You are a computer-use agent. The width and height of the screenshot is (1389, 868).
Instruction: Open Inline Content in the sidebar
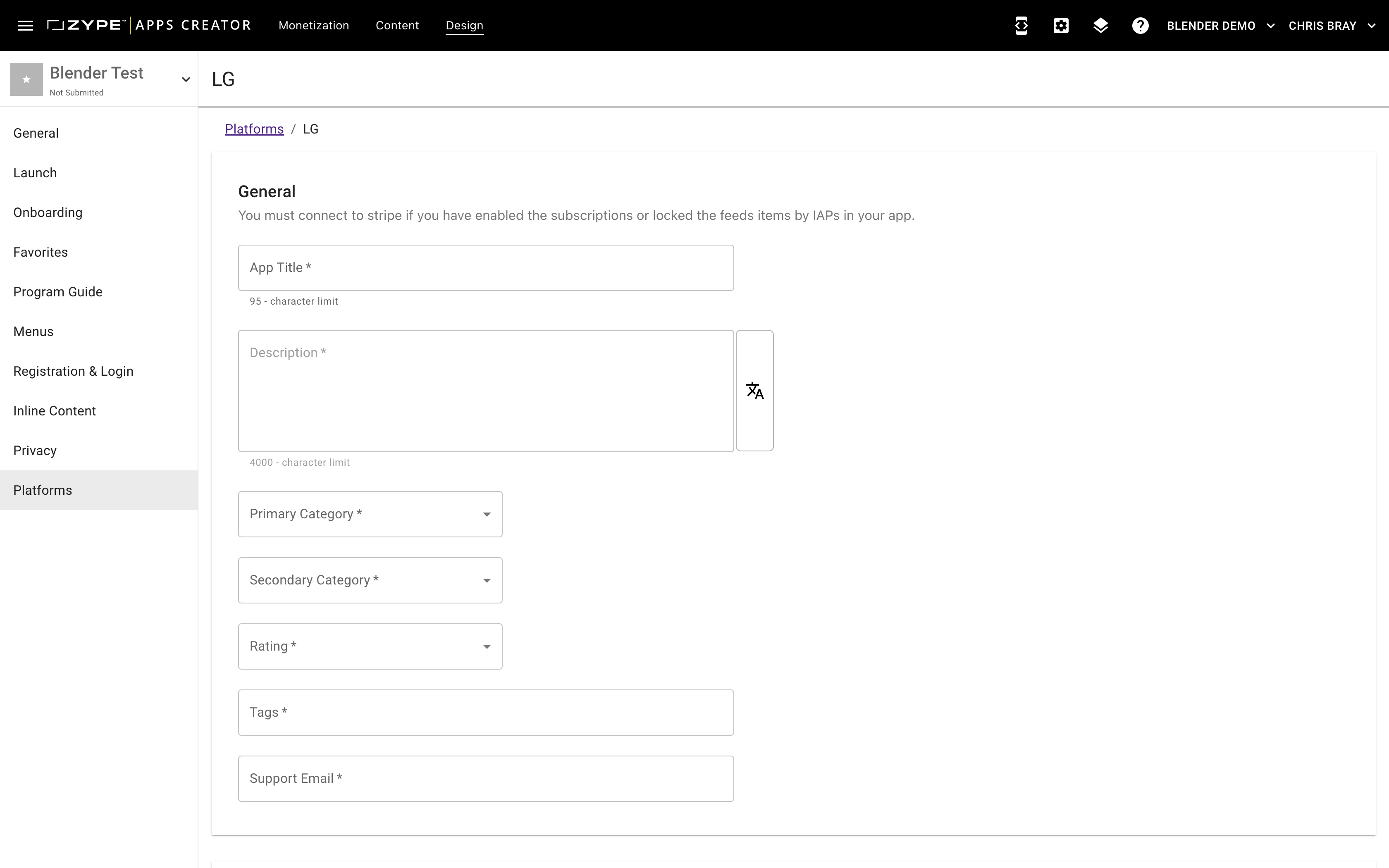coord(99,410)
